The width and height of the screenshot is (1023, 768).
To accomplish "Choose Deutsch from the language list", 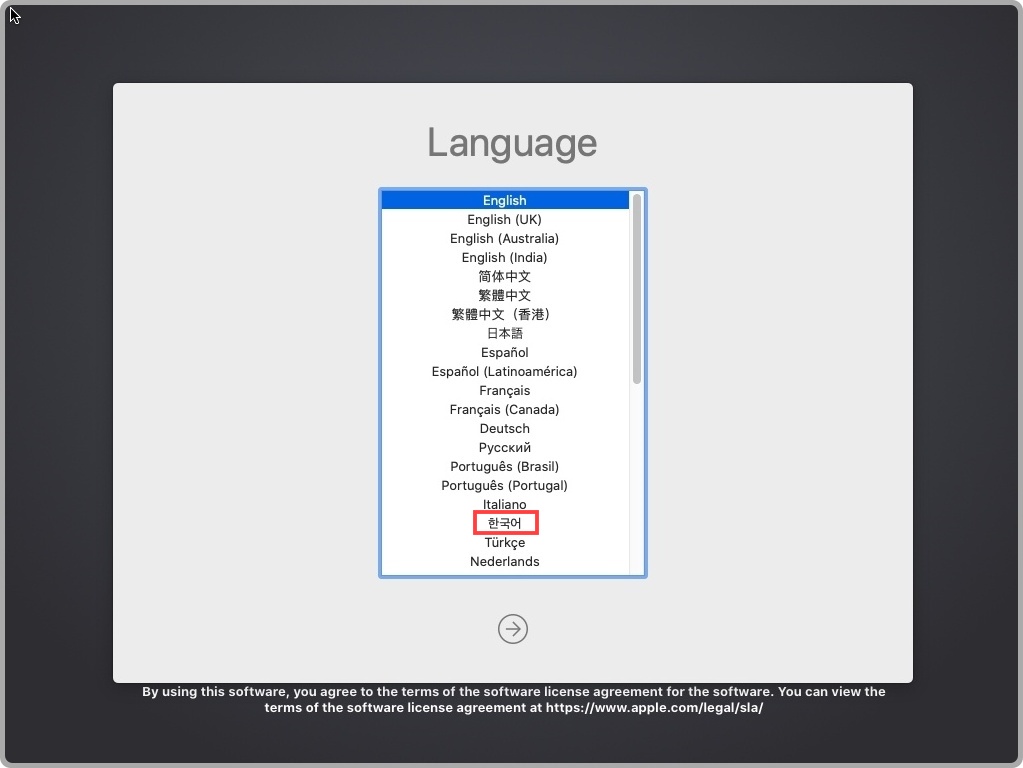I will (505, 428).
